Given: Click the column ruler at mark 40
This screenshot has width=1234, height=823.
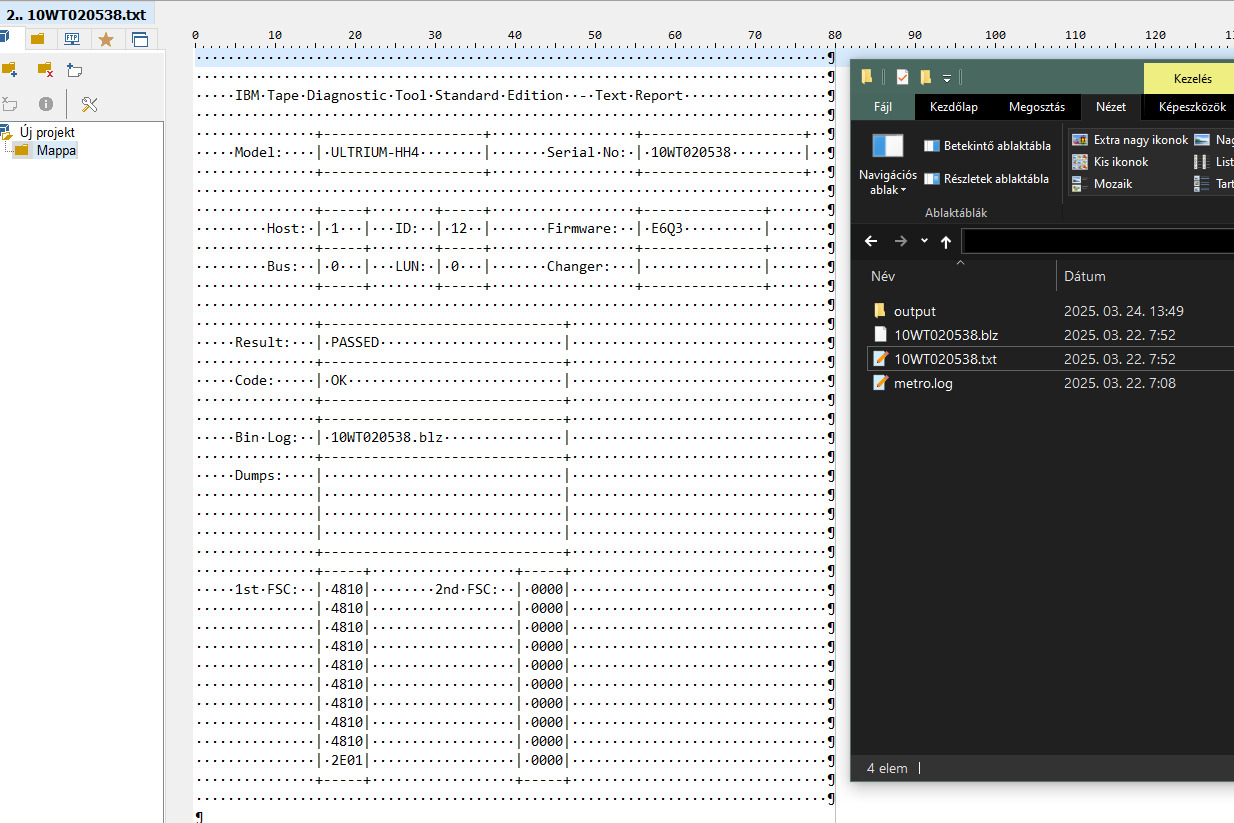Looking at the screenshot, I should tap(515, 35).
